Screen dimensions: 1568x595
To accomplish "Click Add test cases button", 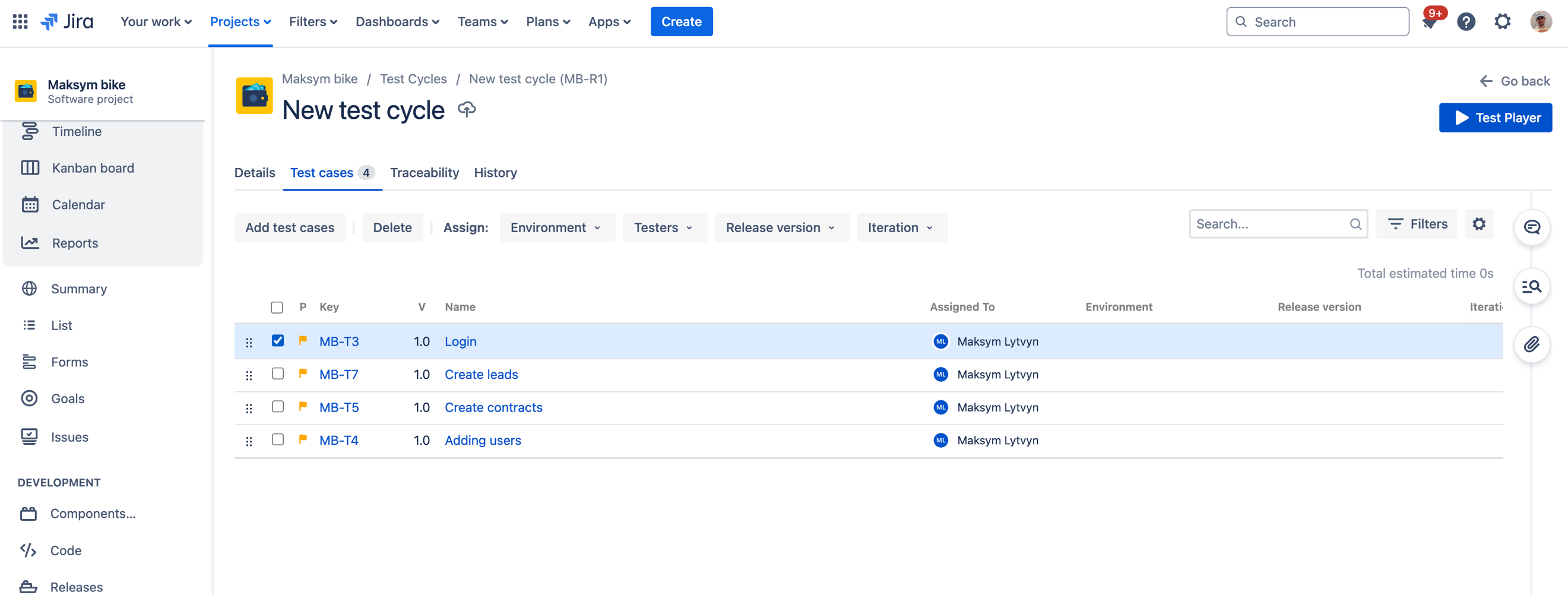I will coord(290,228).
